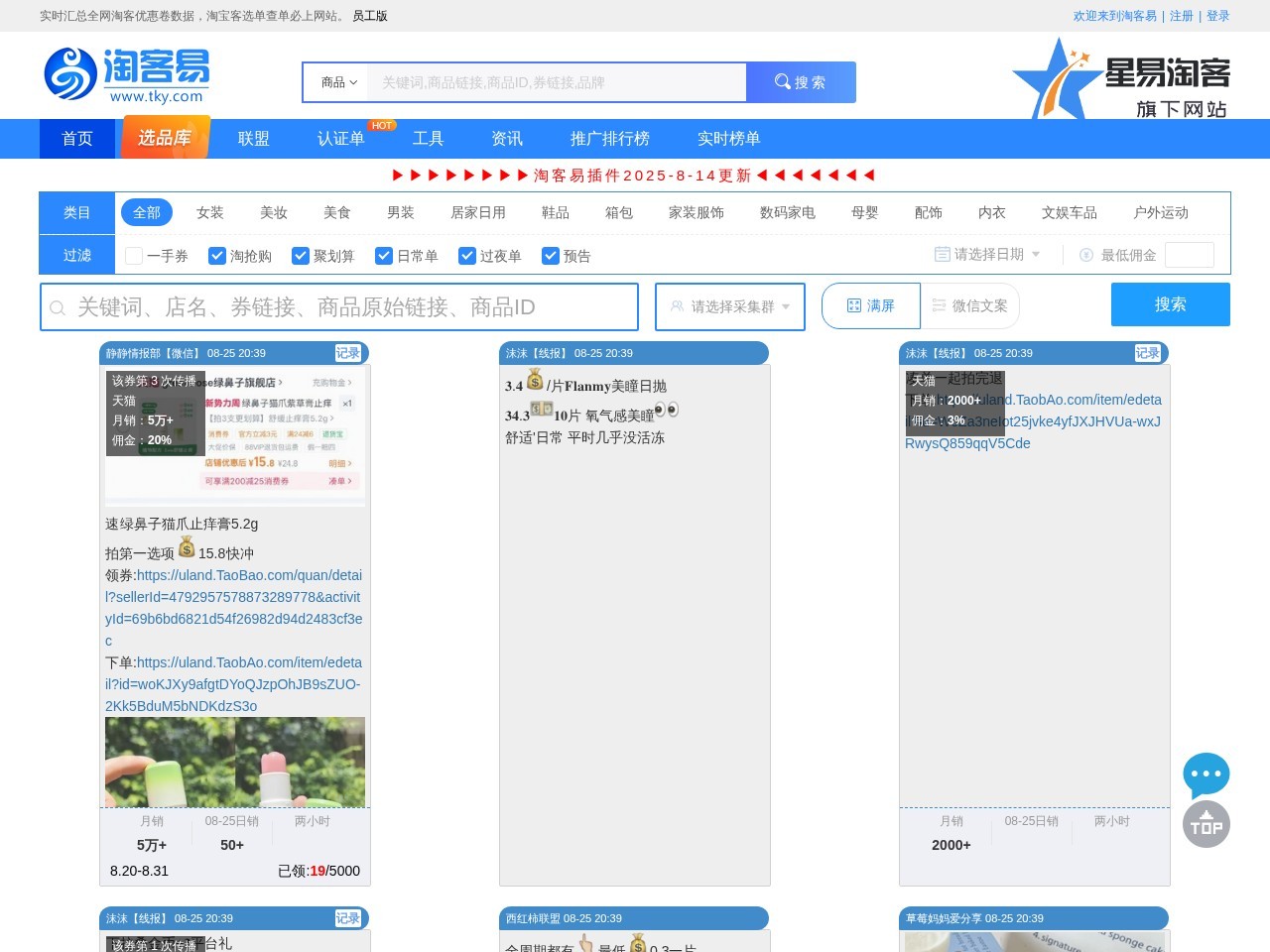1270x952 pixels.
Task: Click the 淘客易 logo
Action: pyautogui.click(x=126, y=75)
